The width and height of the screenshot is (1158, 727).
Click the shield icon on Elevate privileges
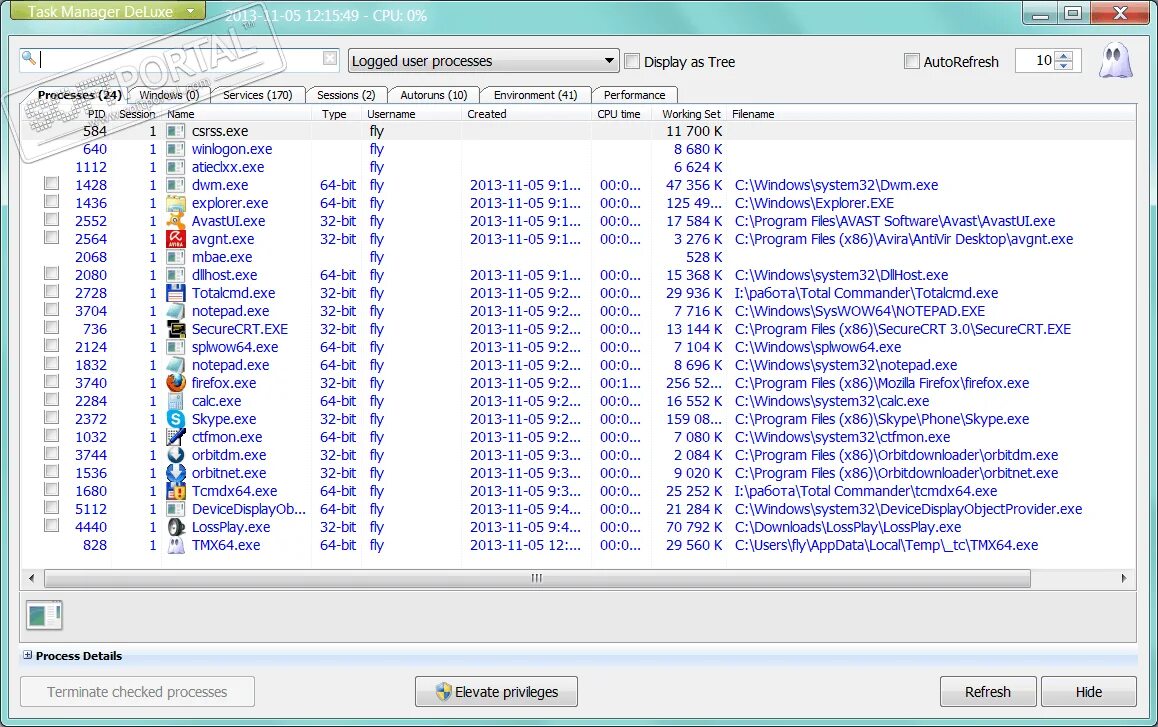point(443,692)
